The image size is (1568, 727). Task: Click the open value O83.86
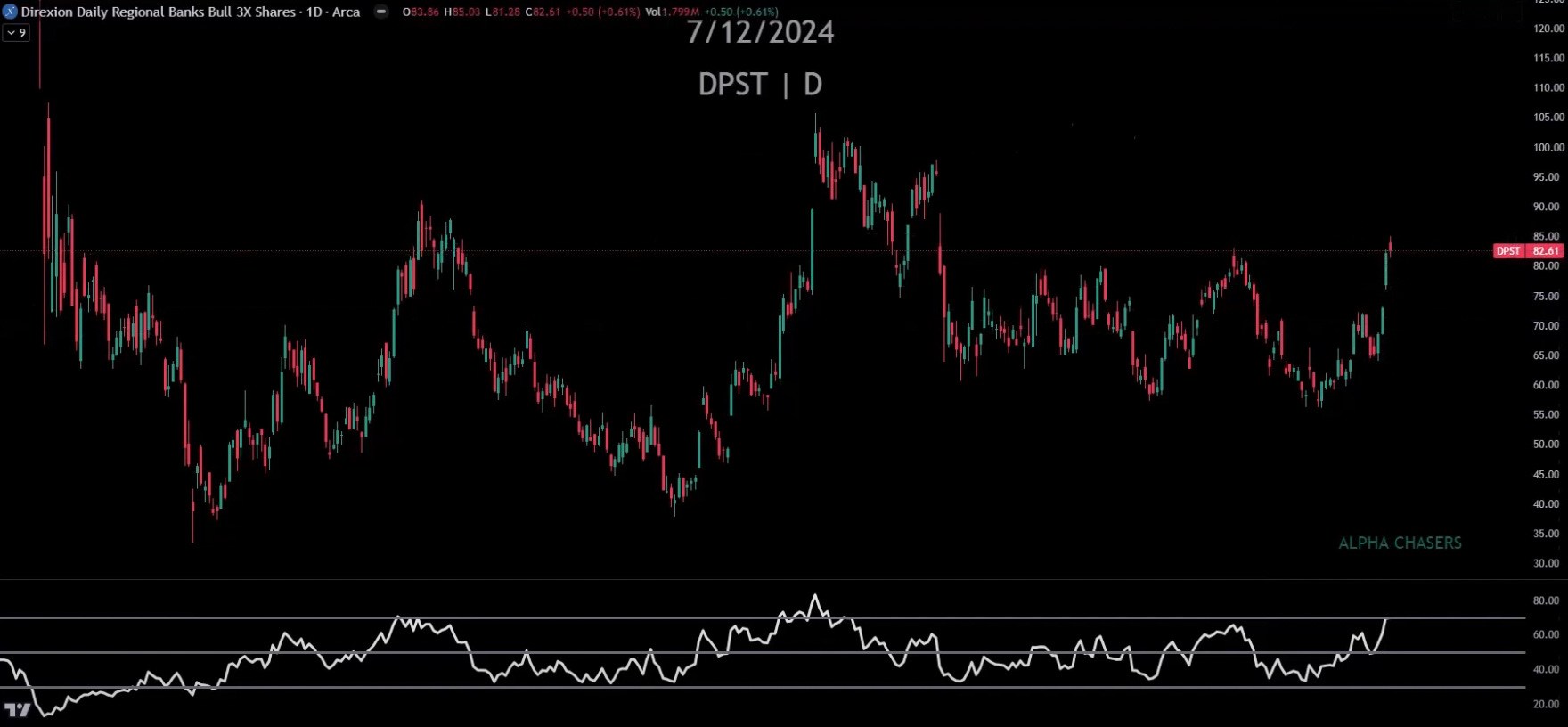pos(421,12)
